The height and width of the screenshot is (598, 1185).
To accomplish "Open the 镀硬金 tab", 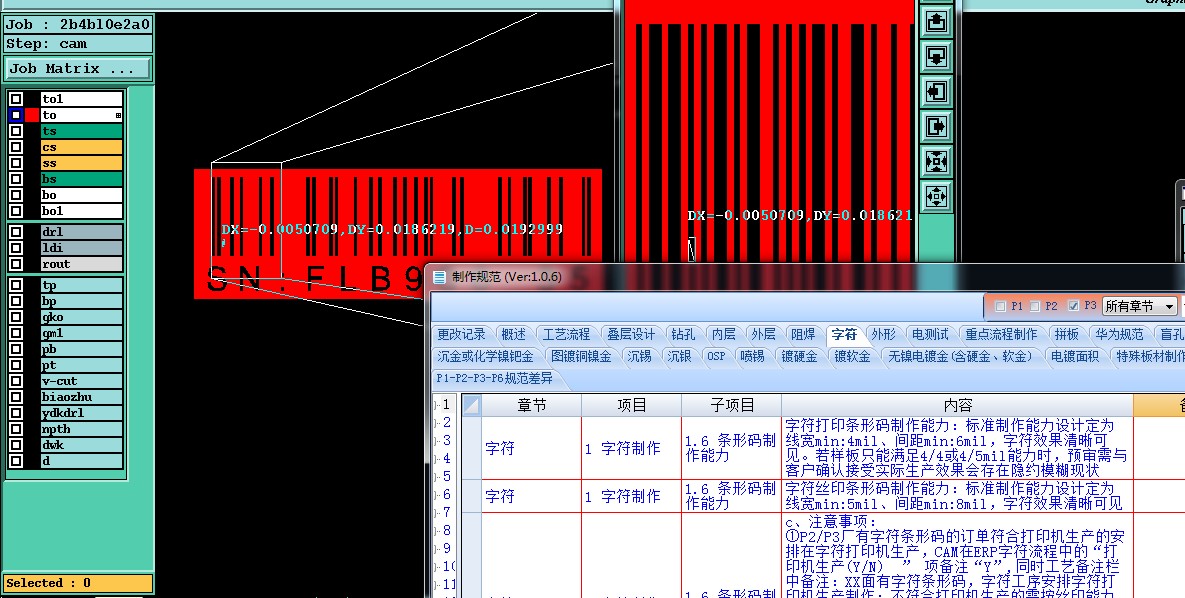I will click(x=799, y=356).
